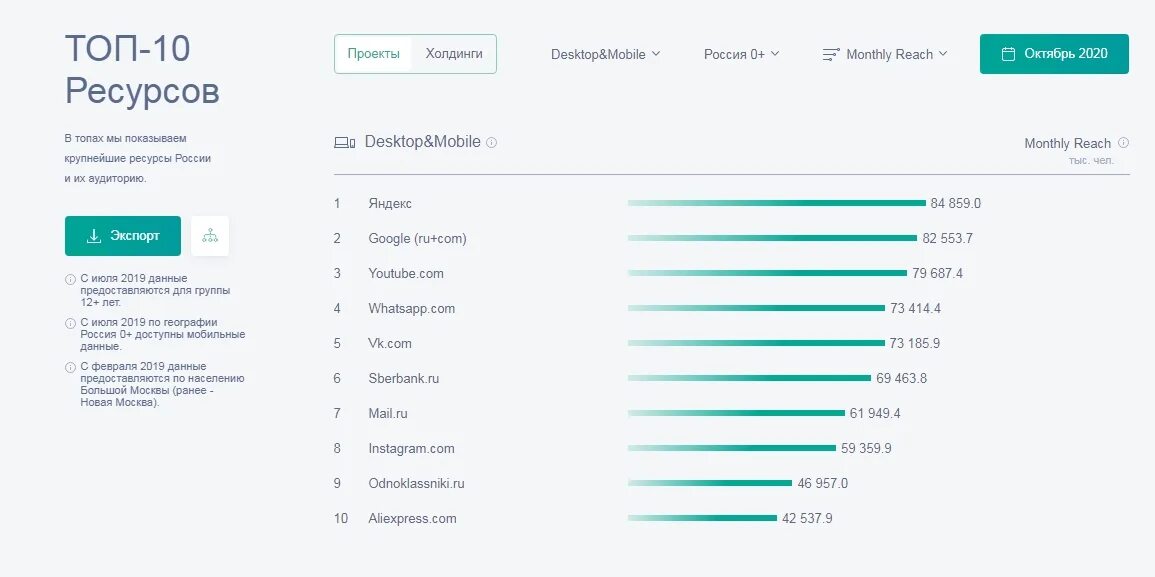
Task: Click the value 42 537.9
Action: 807,519
